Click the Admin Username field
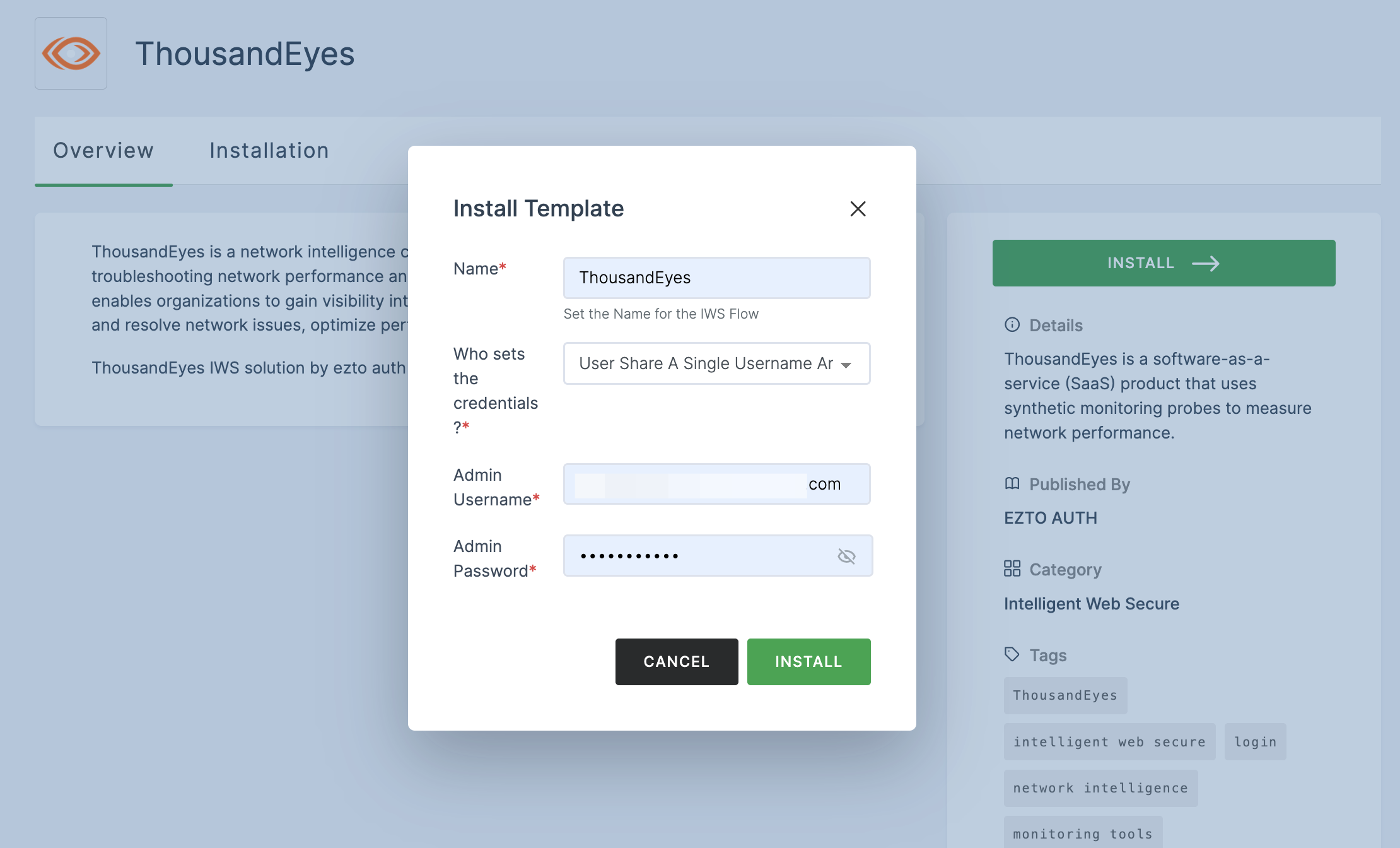1400x848 pixels. point(717,484)
